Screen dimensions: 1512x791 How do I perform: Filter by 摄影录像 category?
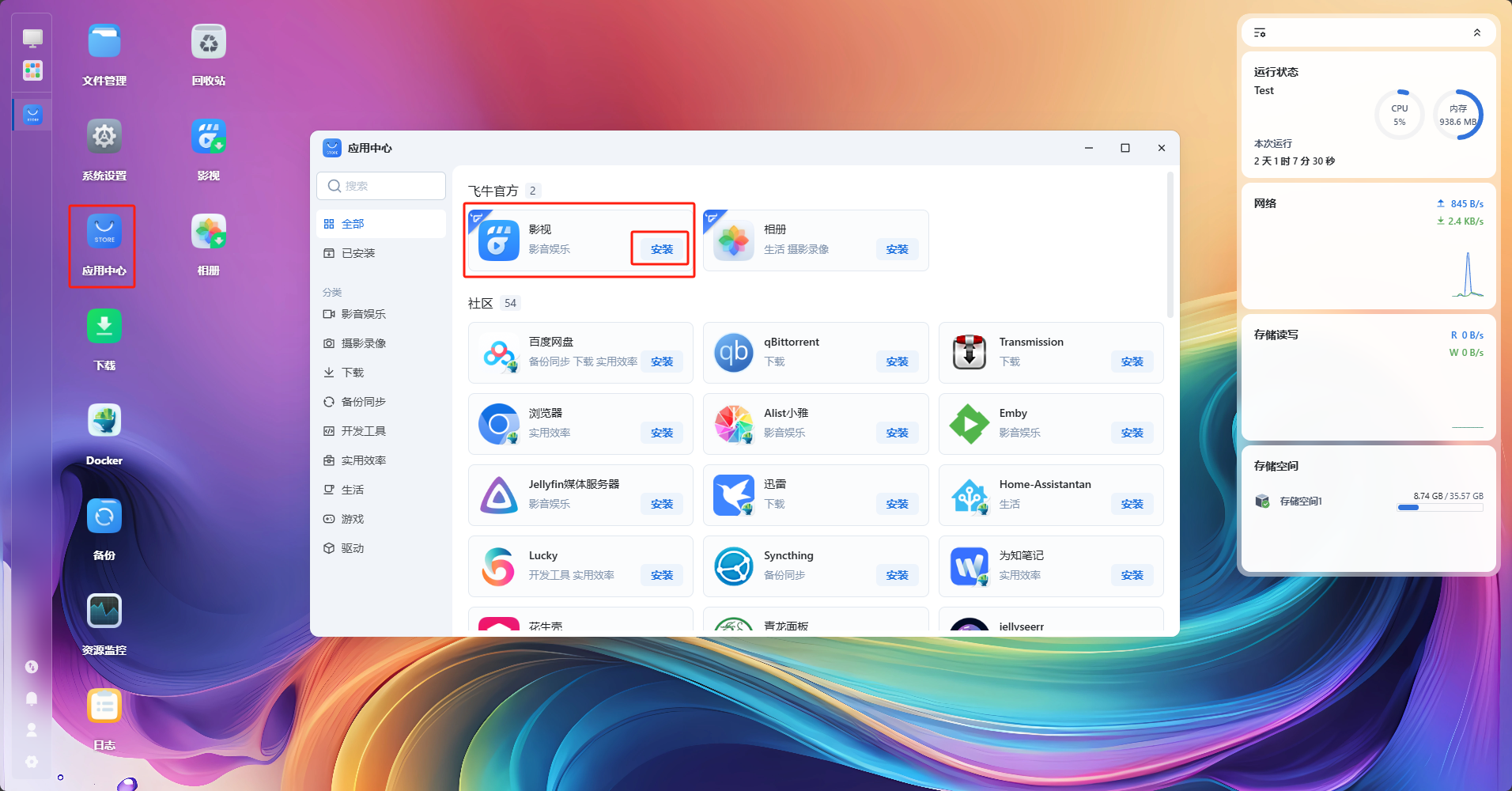[381, 343]
